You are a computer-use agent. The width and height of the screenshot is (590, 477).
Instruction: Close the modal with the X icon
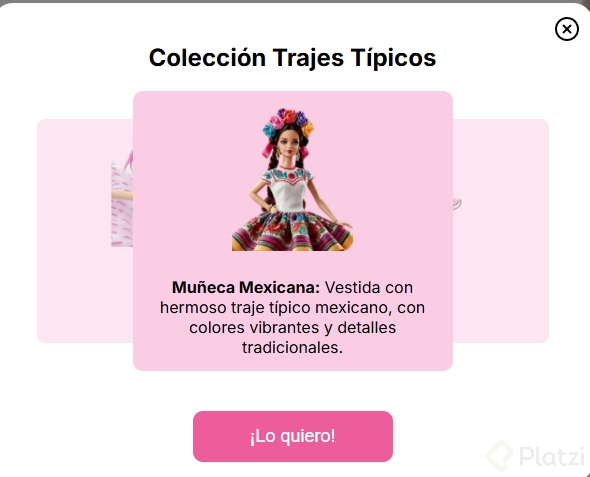click(x=566, y=29)
